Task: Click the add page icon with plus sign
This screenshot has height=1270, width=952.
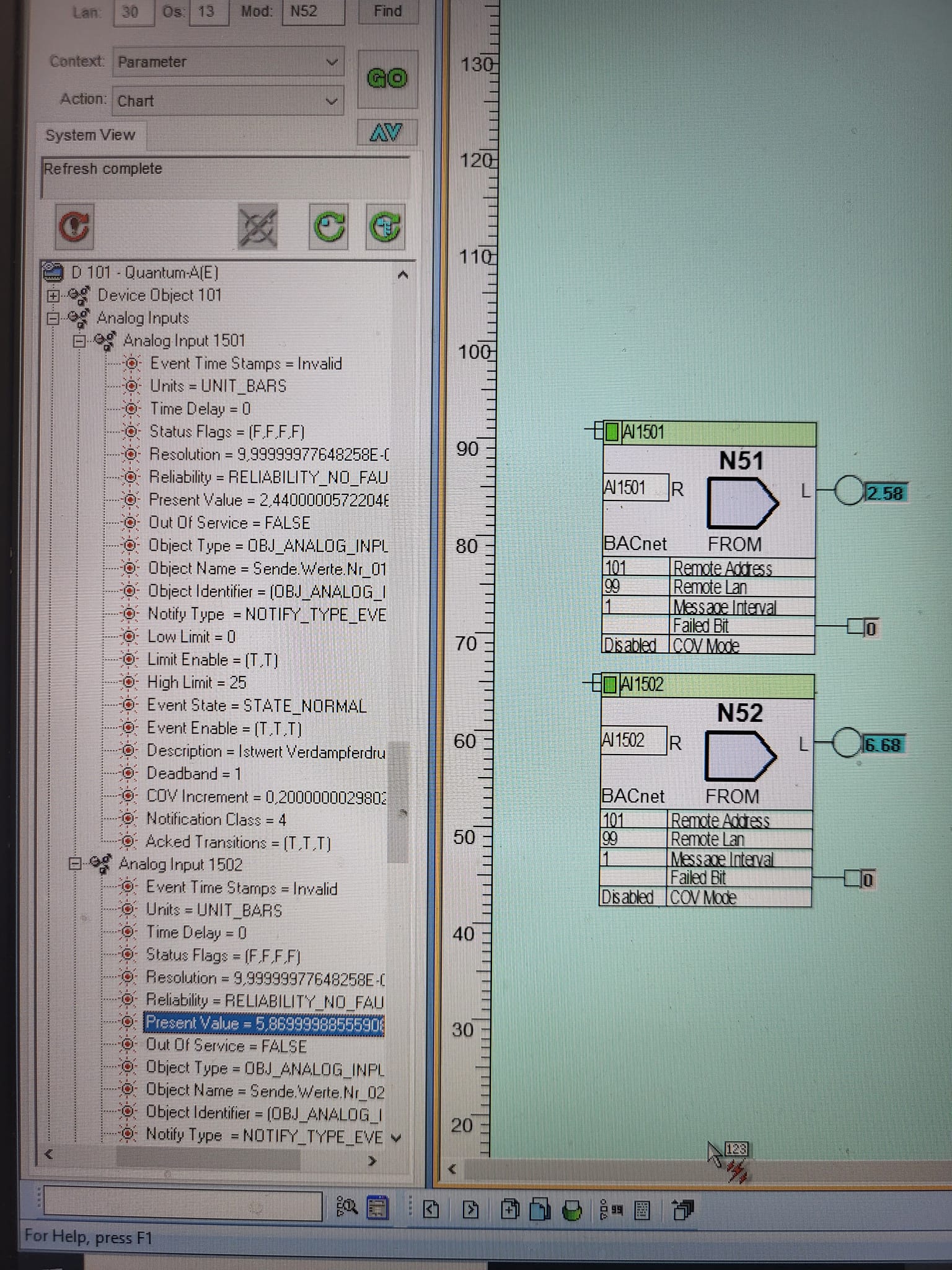Action: pos(510,1209)
